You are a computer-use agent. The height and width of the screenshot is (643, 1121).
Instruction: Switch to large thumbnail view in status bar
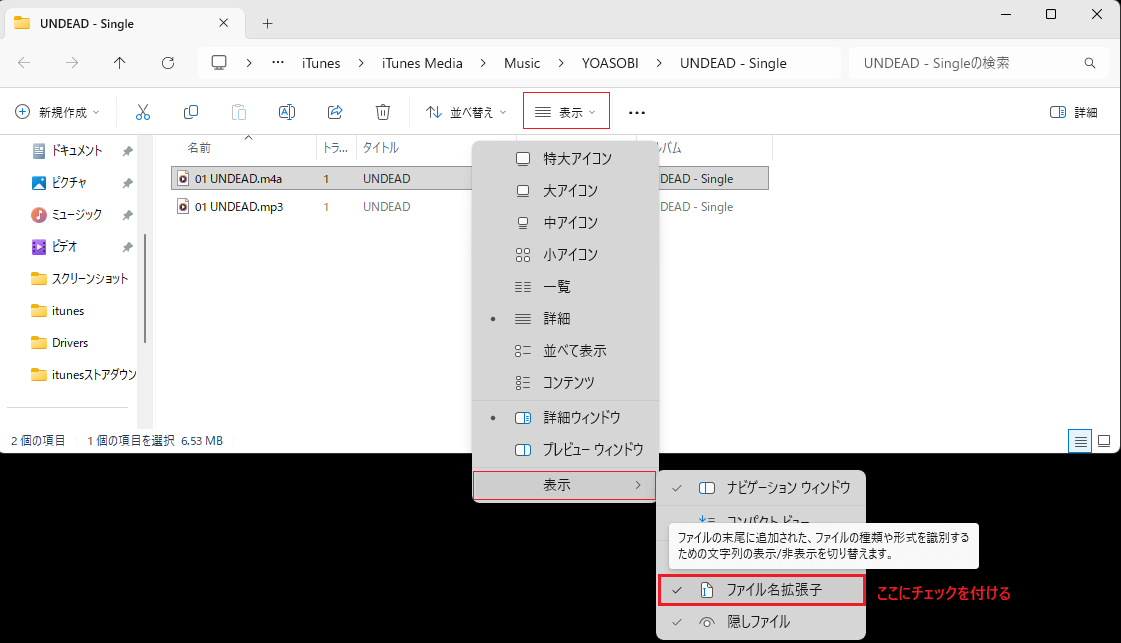pyautogui.click(x=1104, y=440)
